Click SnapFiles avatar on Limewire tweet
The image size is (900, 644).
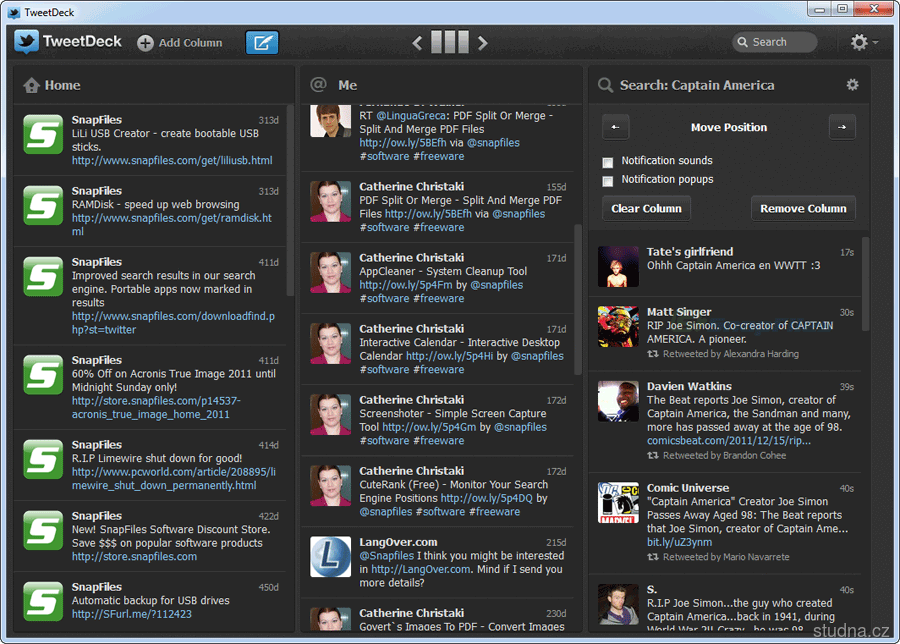(43, 459)
